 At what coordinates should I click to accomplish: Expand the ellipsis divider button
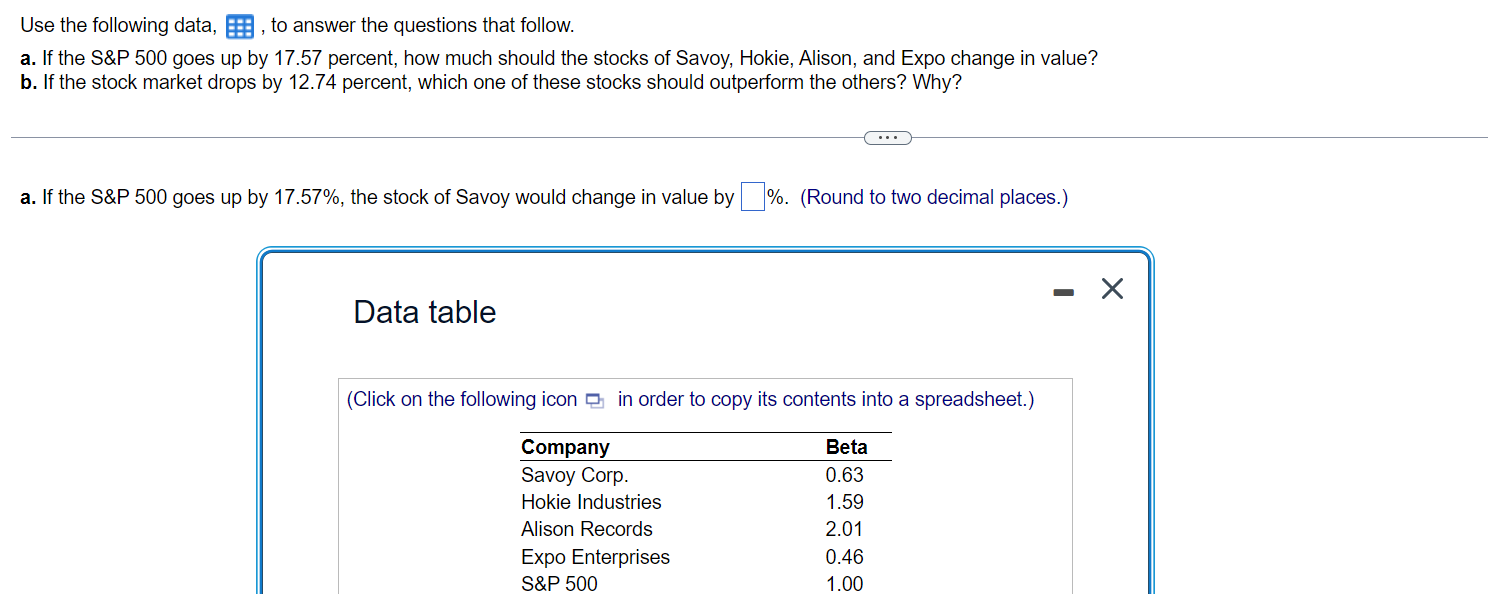point(888,138)
